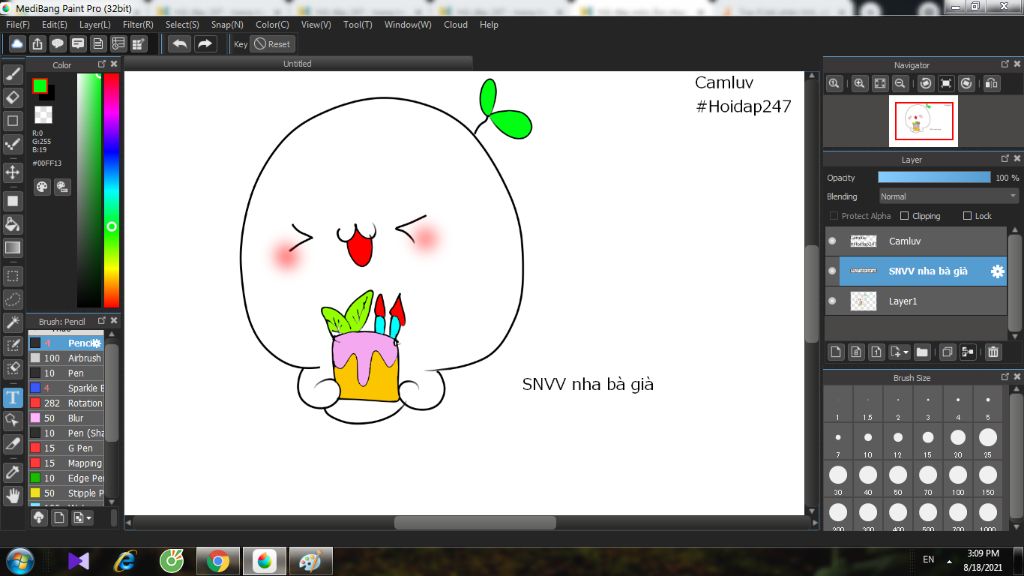Select the Magic Wand tool
Image resolution: width=1024 pixels, height=576 pixels.
12,323
